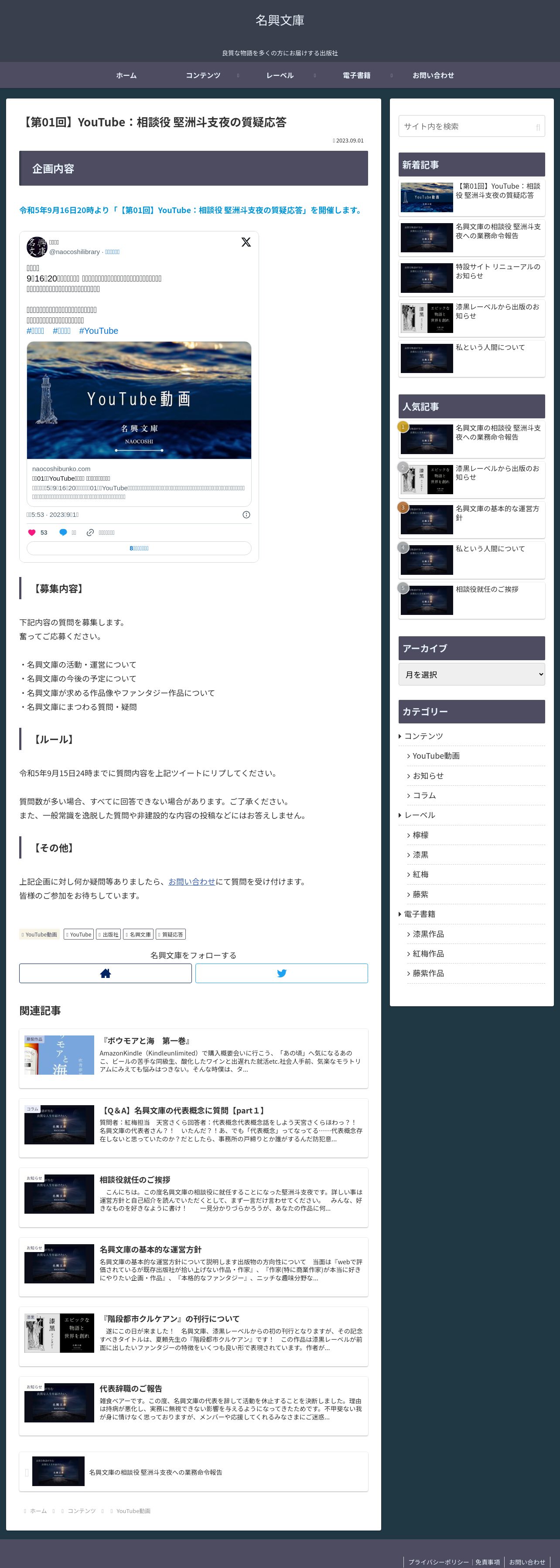Open related article 『階段都市クルケアン』の刊行について
Viewport: 560px width, 1568px height.
point(193,1336)
